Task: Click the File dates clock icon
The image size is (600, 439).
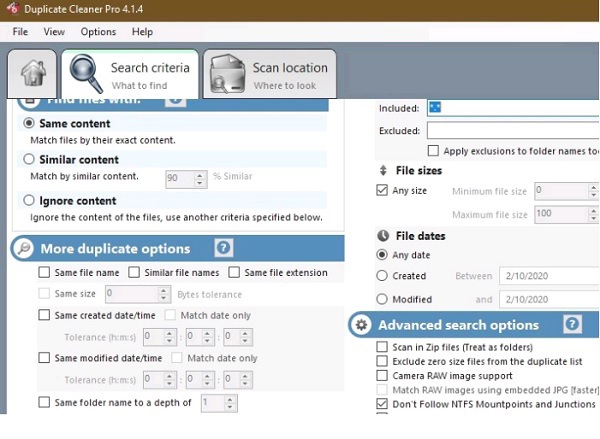Action: click(383, 236)
